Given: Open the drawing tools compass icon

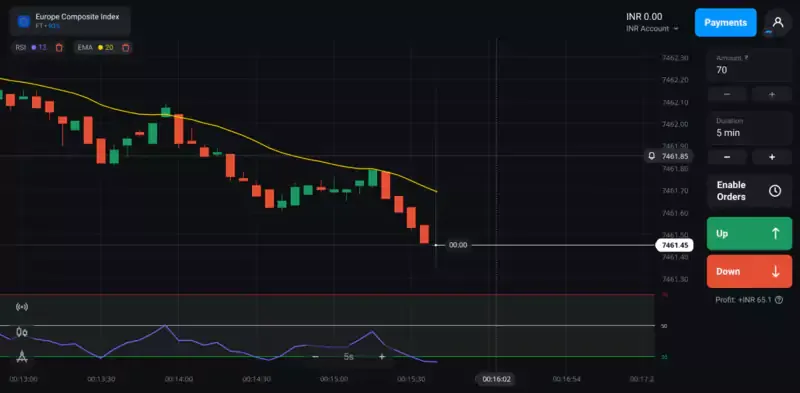Looking at the screenshot, I should pyautogui.click(x=22, y=356).
